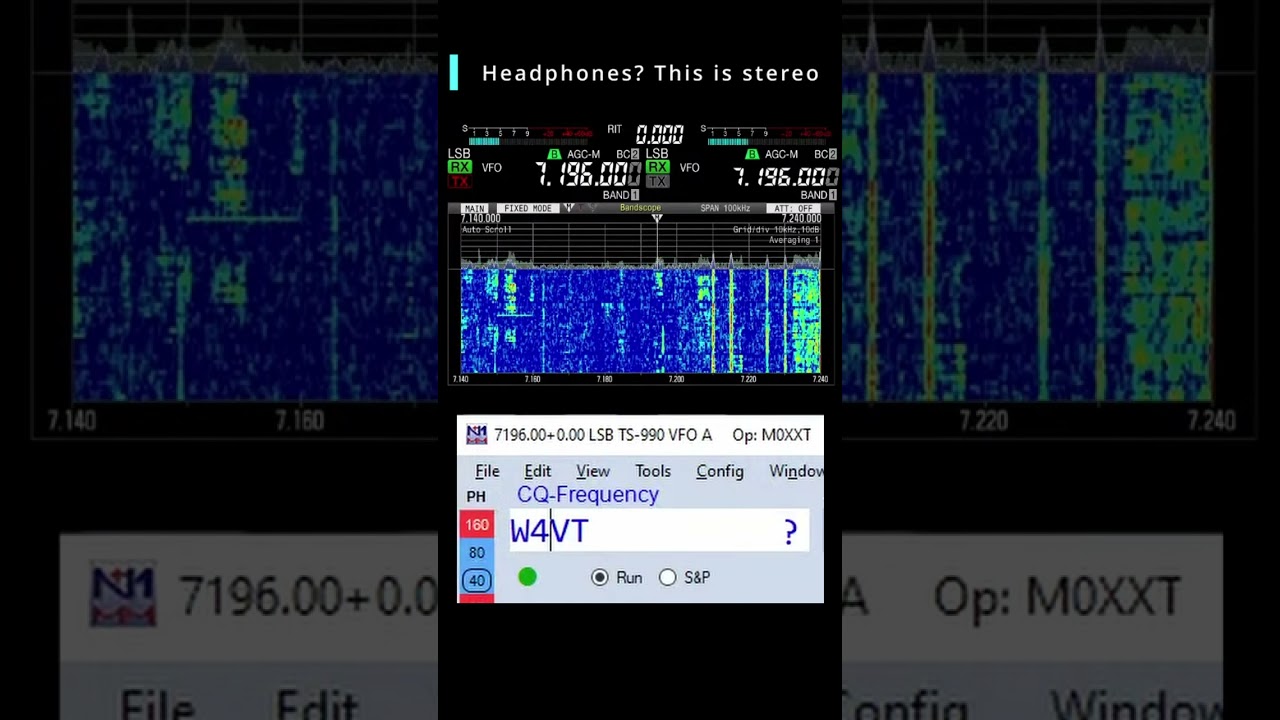Select the 80 band button

pyautogui.click(x=476, y=553)
